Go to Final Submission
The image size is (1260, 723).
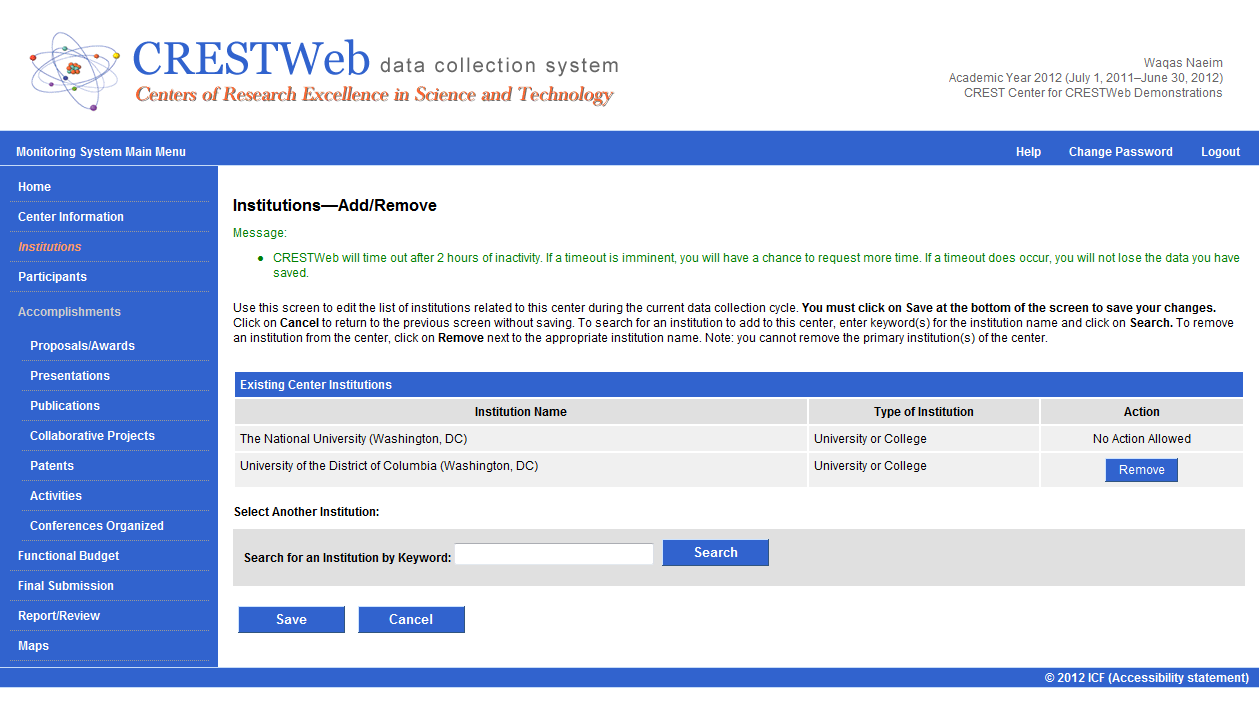tap(66, 586)
